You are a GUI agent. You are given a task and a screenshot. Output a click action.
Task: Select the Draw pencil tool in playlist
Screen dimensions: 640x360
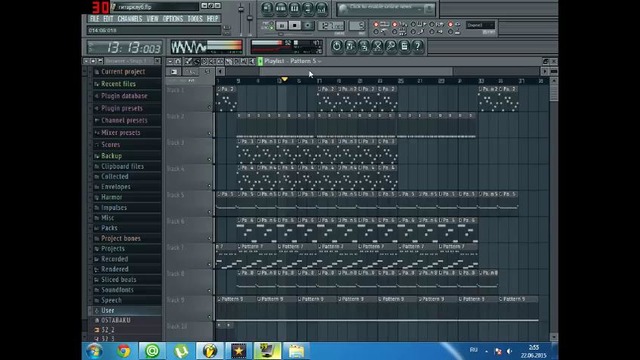[188, 61]
